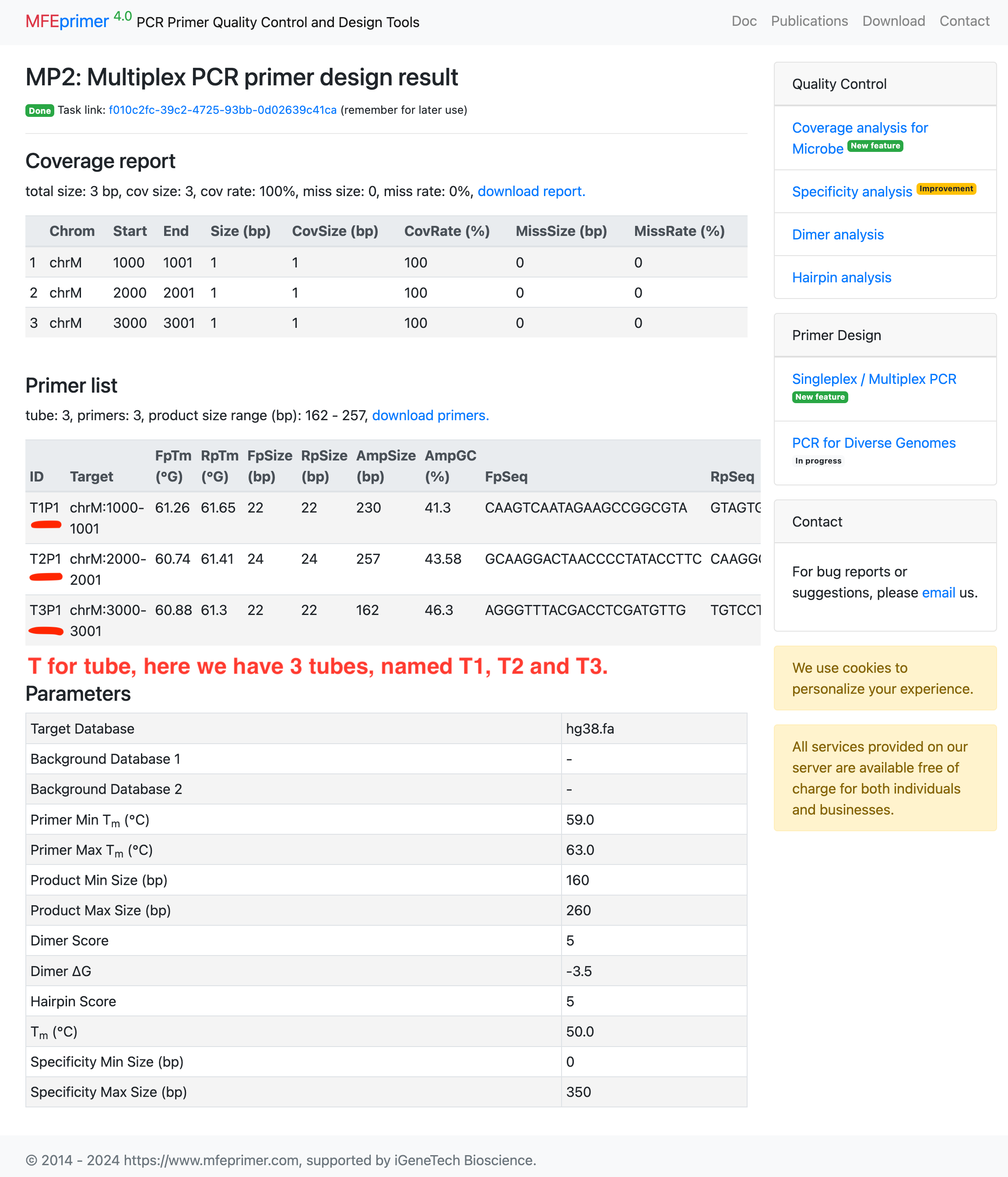Click the Hairpin Score parameter row label

73,1001
